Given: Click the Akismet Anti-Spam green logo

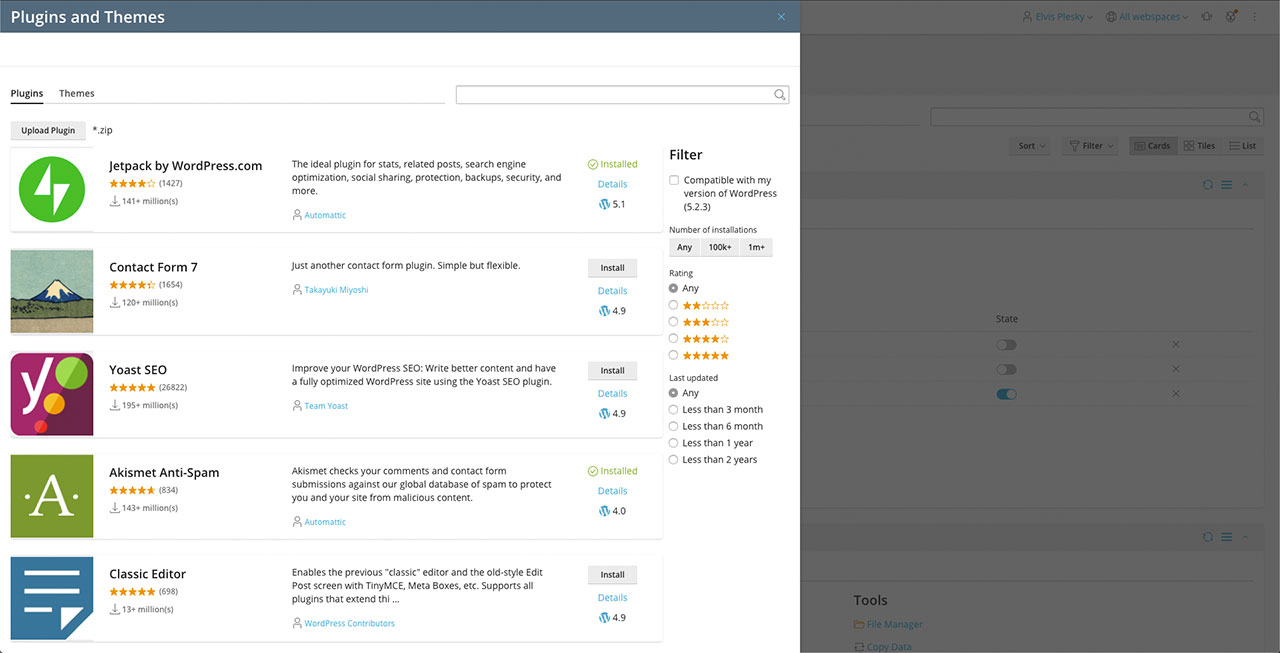Looking at the screenshot, I should click(x=52, y=496).
